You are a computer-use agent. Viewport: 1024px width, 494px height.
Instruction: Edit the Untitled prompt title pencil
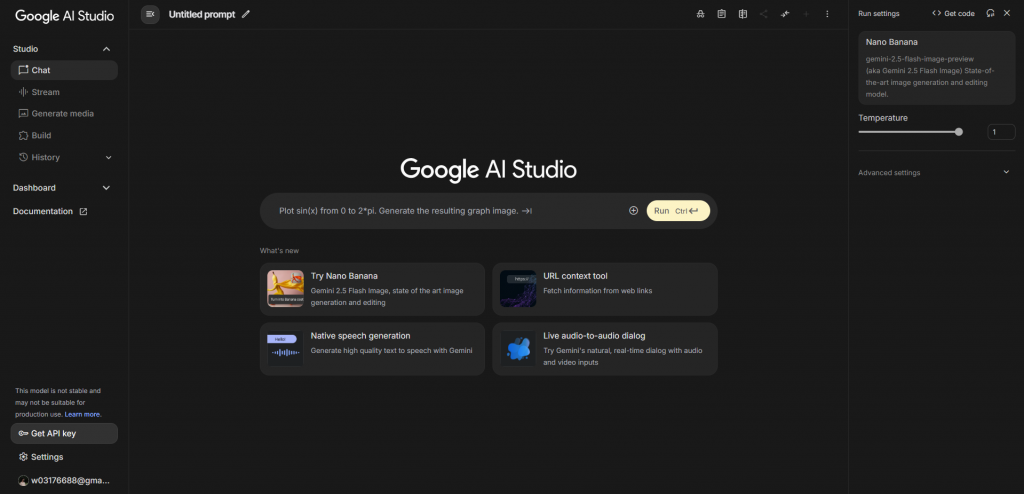pyautogui.click(x=246, y=14)
